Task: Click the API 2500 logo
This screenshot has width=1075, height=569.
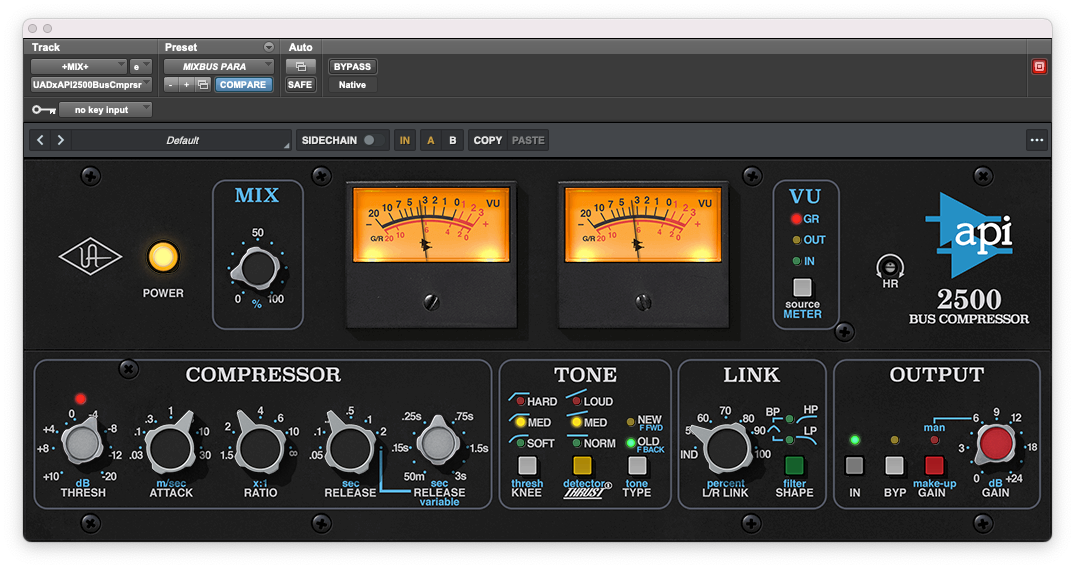Action: (969, 234)
